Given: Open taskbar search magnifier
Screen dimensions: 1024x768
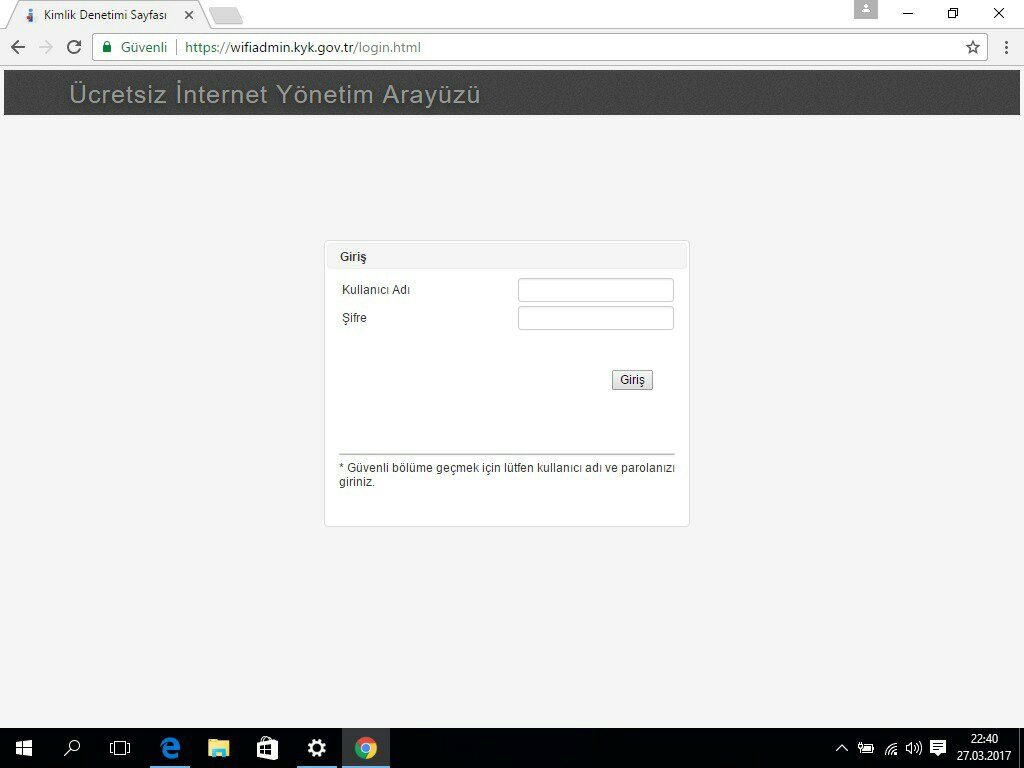Looking at the screenshot, I should pyautogui.click(x=72, y=748).
